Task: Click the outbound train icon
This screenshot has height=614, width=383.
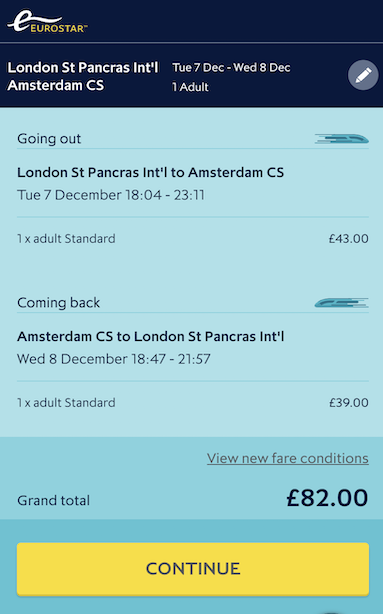Action: (341, 139)
